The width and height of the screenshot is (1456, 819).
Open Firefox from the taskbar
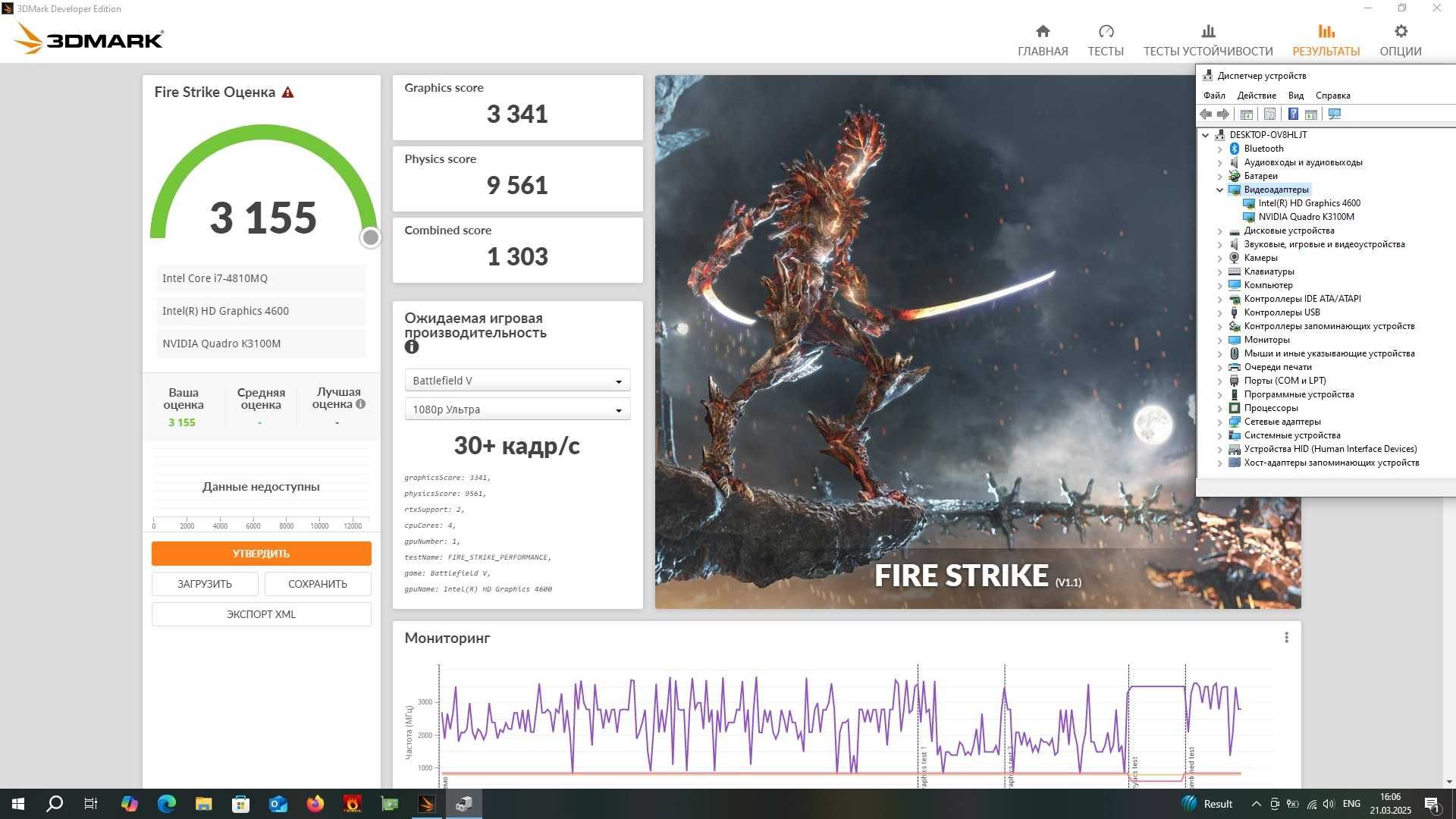(x=315, y=804)
